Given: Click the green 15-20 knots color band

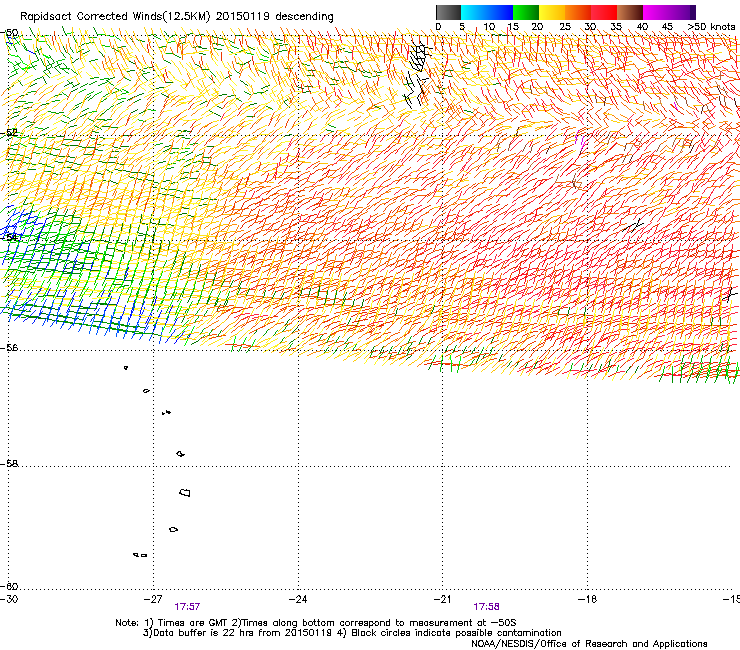Looking at the screenshot, I should (526, 12).
